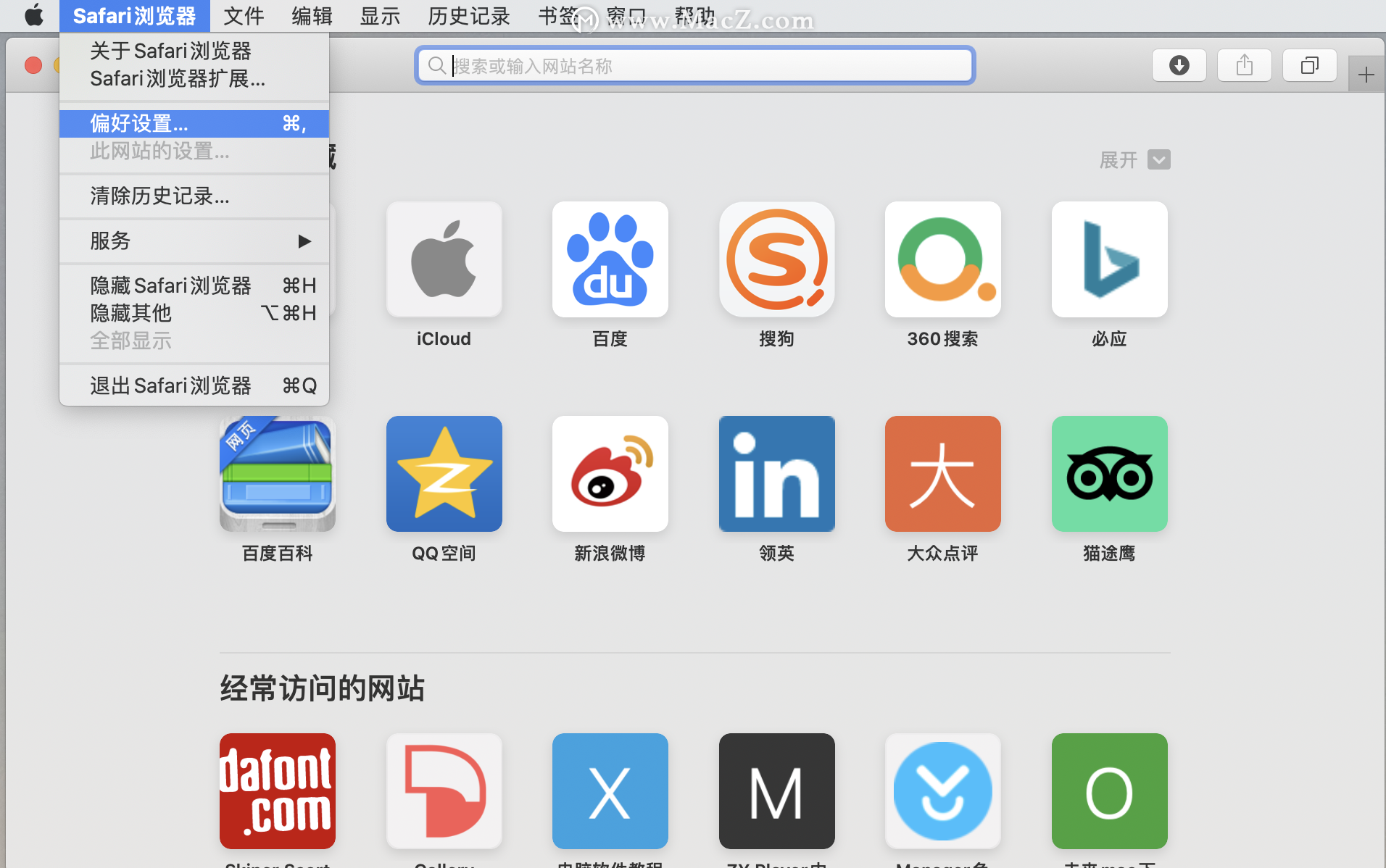
Task: Select 隐藏其他 menu item
Action: [x=194, y=313]
